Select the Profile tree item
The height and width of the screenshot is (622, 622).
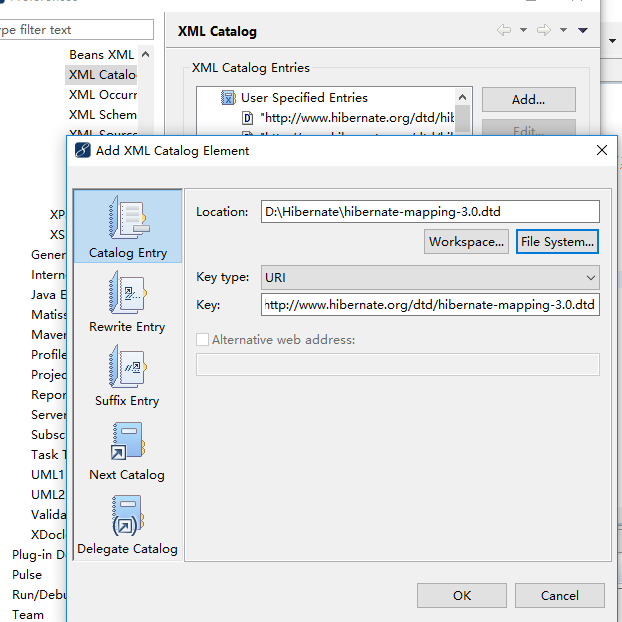click(48, 354)
